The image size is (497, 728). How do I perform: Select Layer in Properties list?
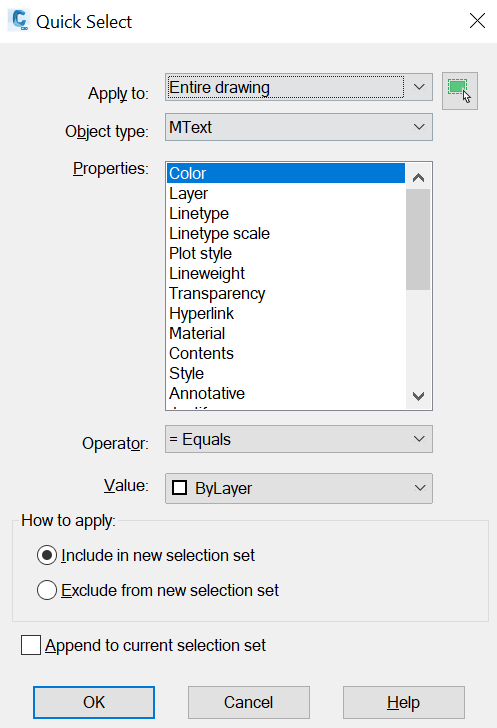(x=286, y=193)
